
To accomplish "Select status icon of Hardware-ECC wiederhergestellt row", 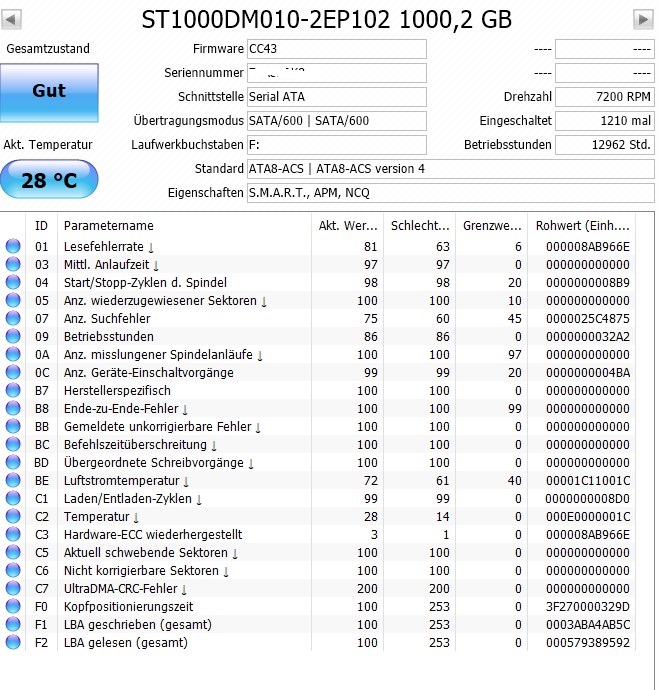I will tap(13, 534).
